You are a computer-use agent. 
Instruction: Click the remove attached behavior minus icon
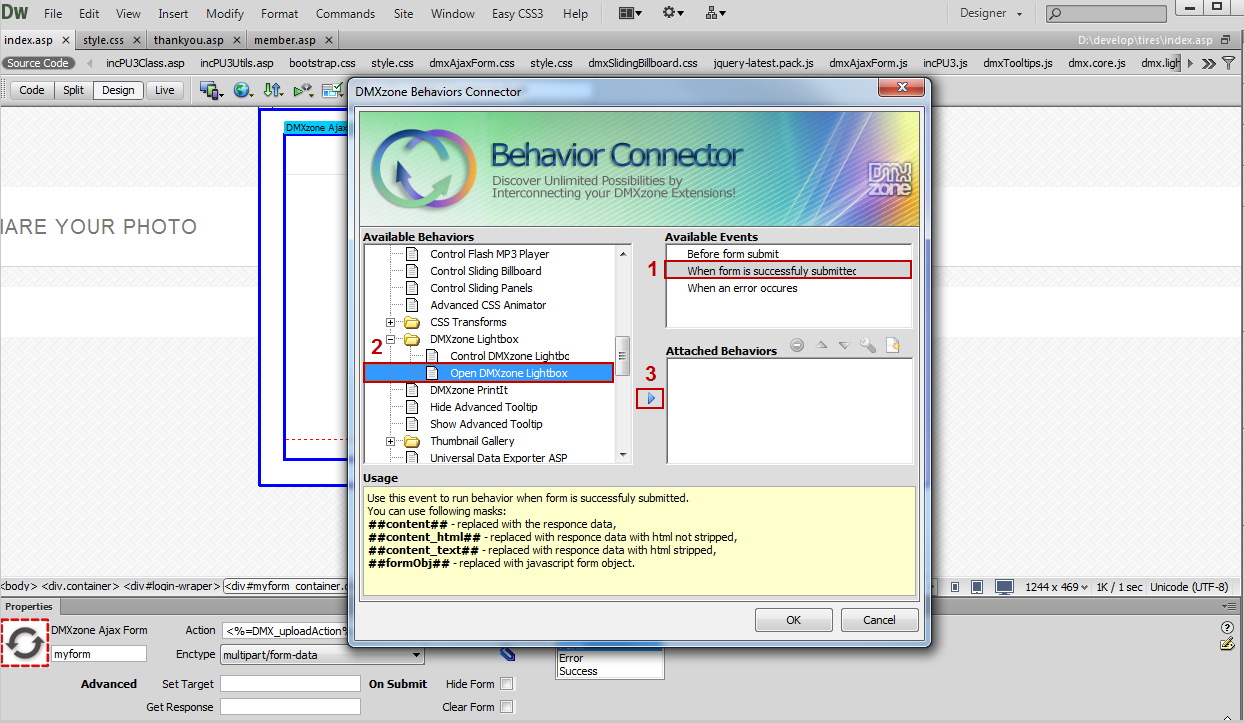pos(797,345)
